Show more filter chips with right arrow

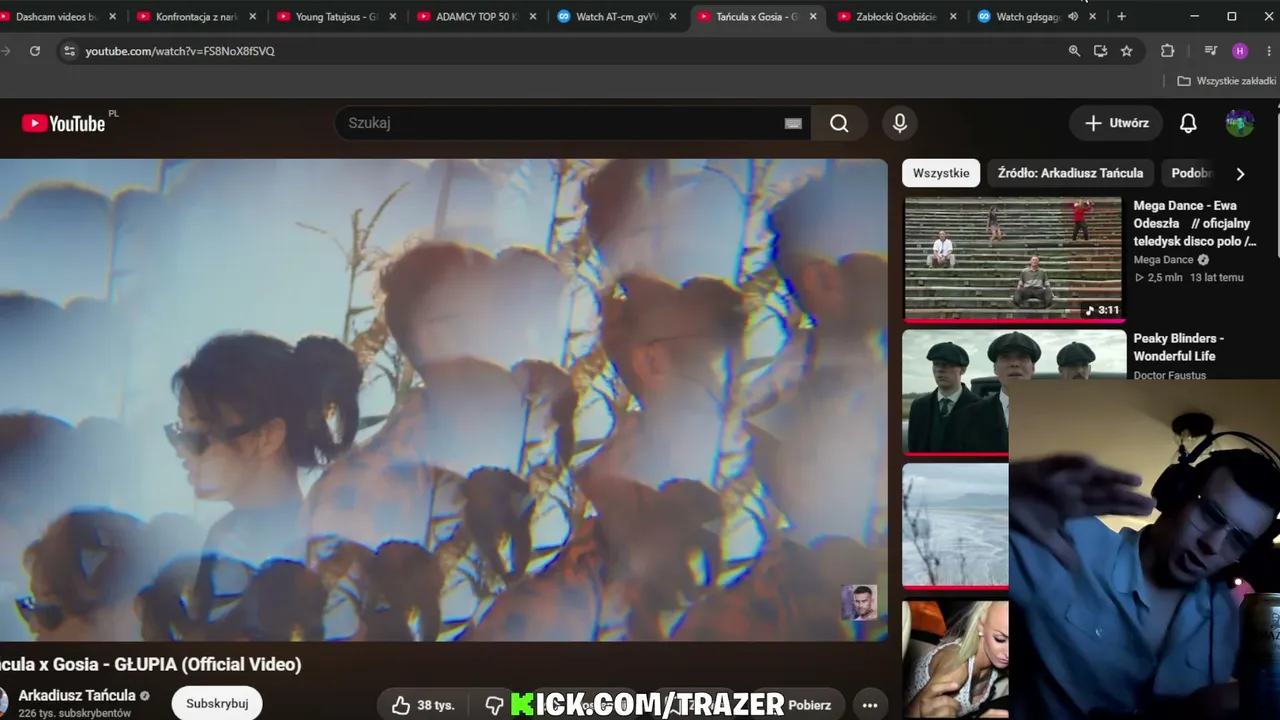coord(1240,174)
